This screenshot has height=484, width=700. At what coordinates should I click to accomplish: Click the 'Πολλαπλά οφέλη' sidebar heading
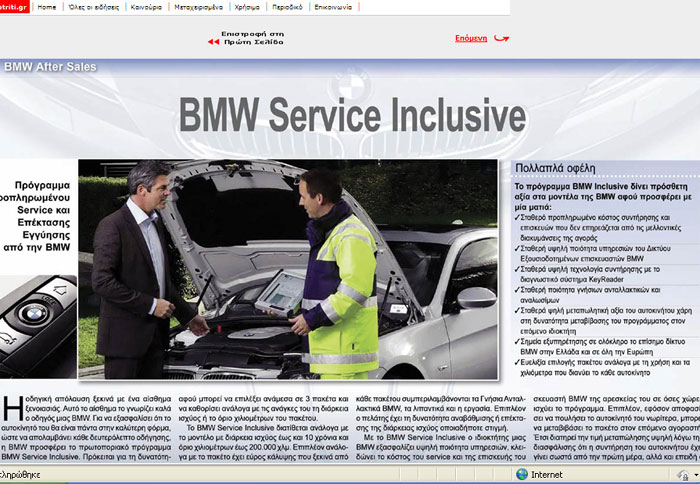click(x=555, y=168)
